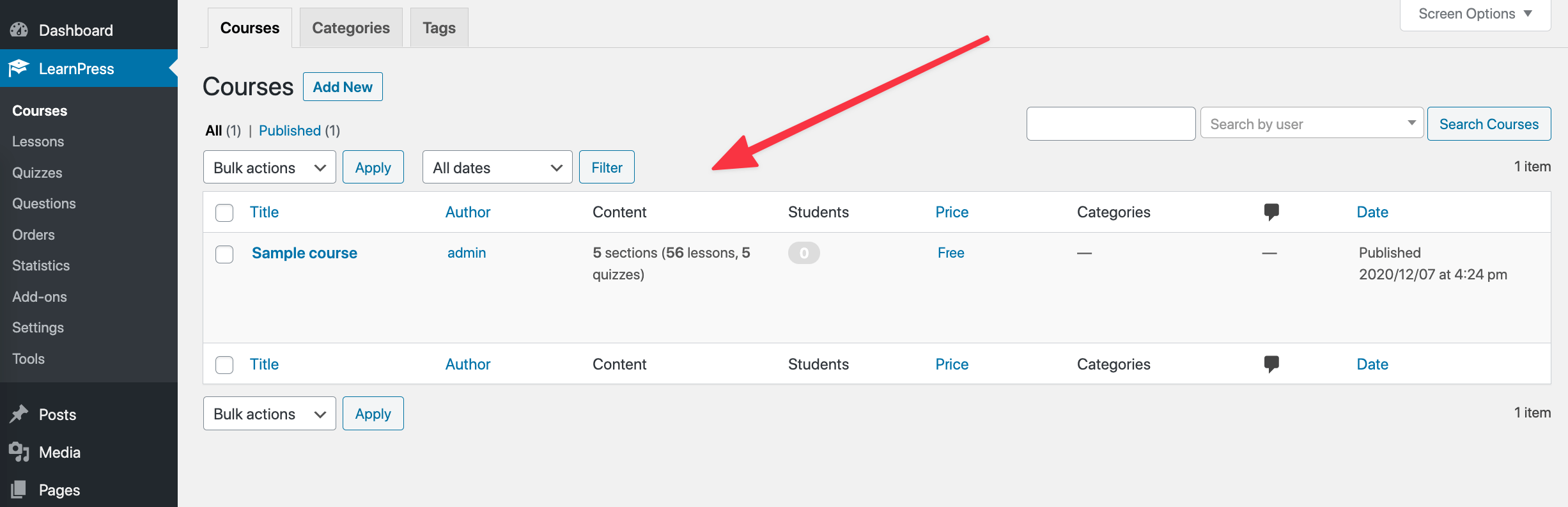Click the zero students count badge

click(x=803, y=253)
